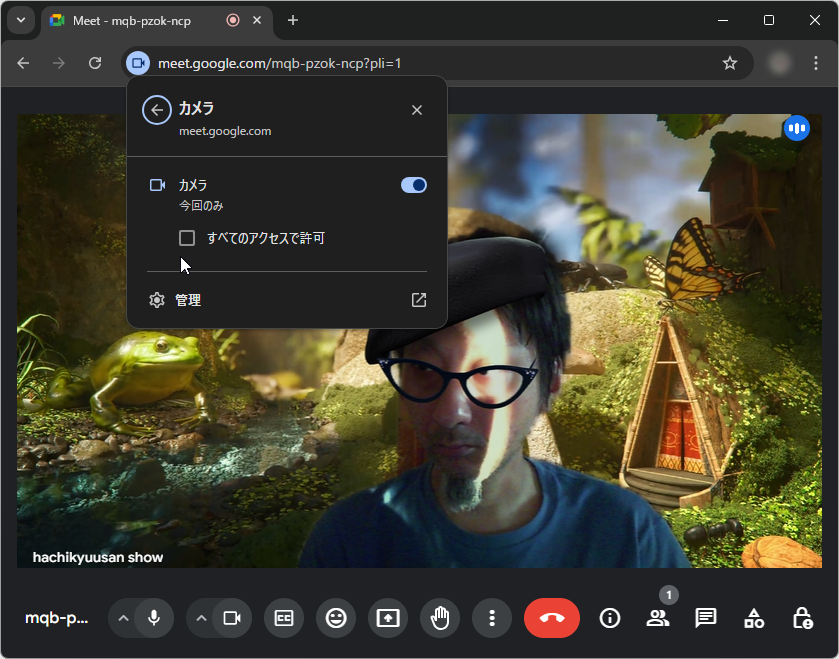Expand the camera options chevron

coord(200,618)
